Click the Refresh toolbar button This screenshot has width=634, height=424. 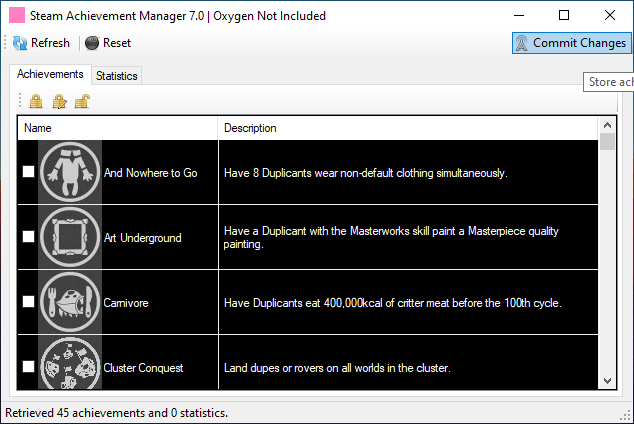pyautogui.click(x=41, y=43)
